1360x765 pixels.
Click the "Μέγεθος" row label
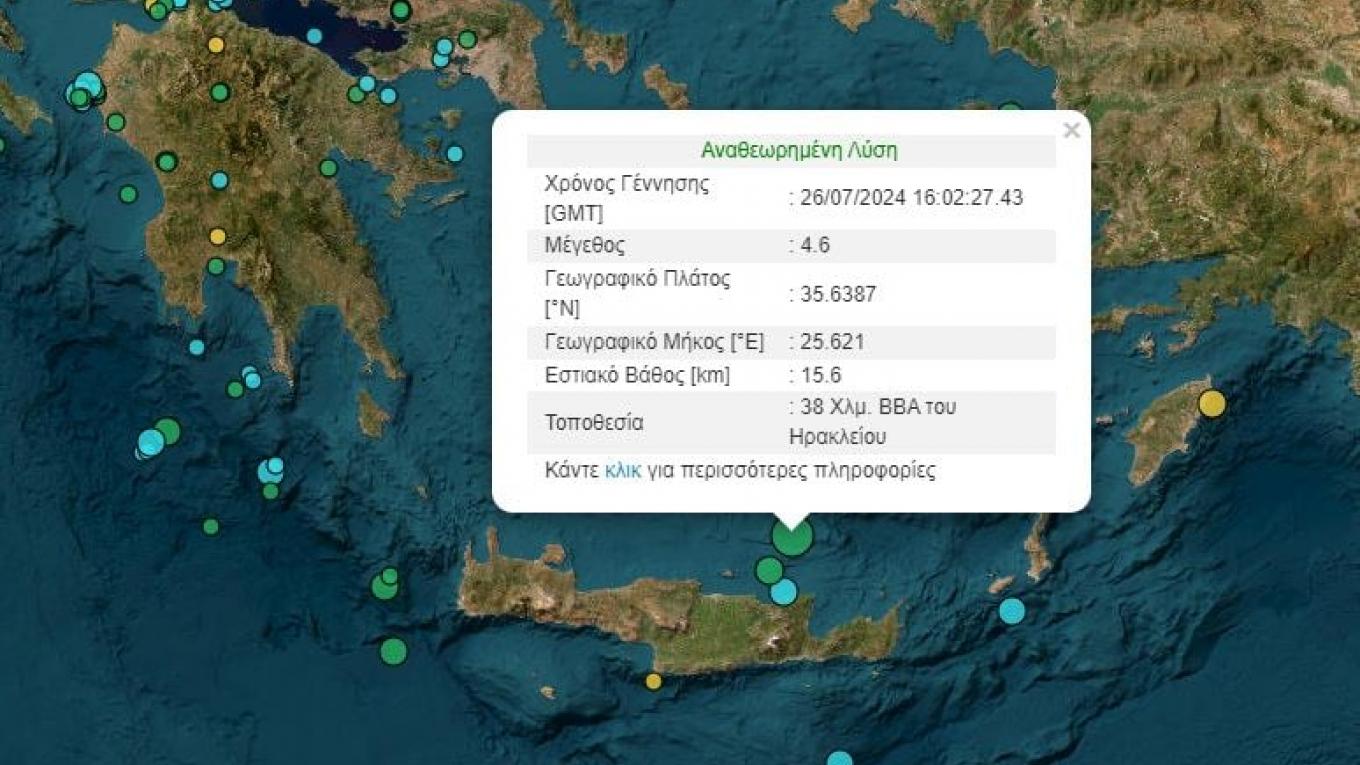(584, 245)
